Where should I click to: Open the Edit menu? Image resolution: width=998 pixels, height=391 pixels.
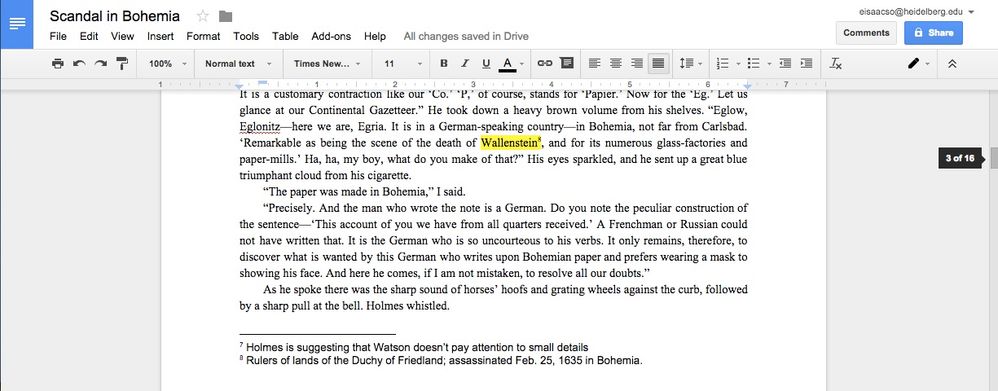tap(88, 36)
